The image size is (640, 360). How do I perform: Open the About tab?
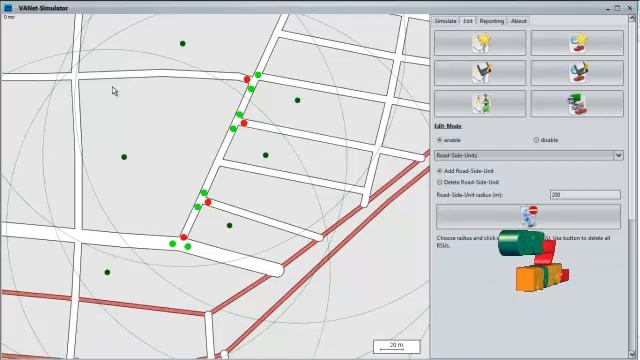[519, 21]
